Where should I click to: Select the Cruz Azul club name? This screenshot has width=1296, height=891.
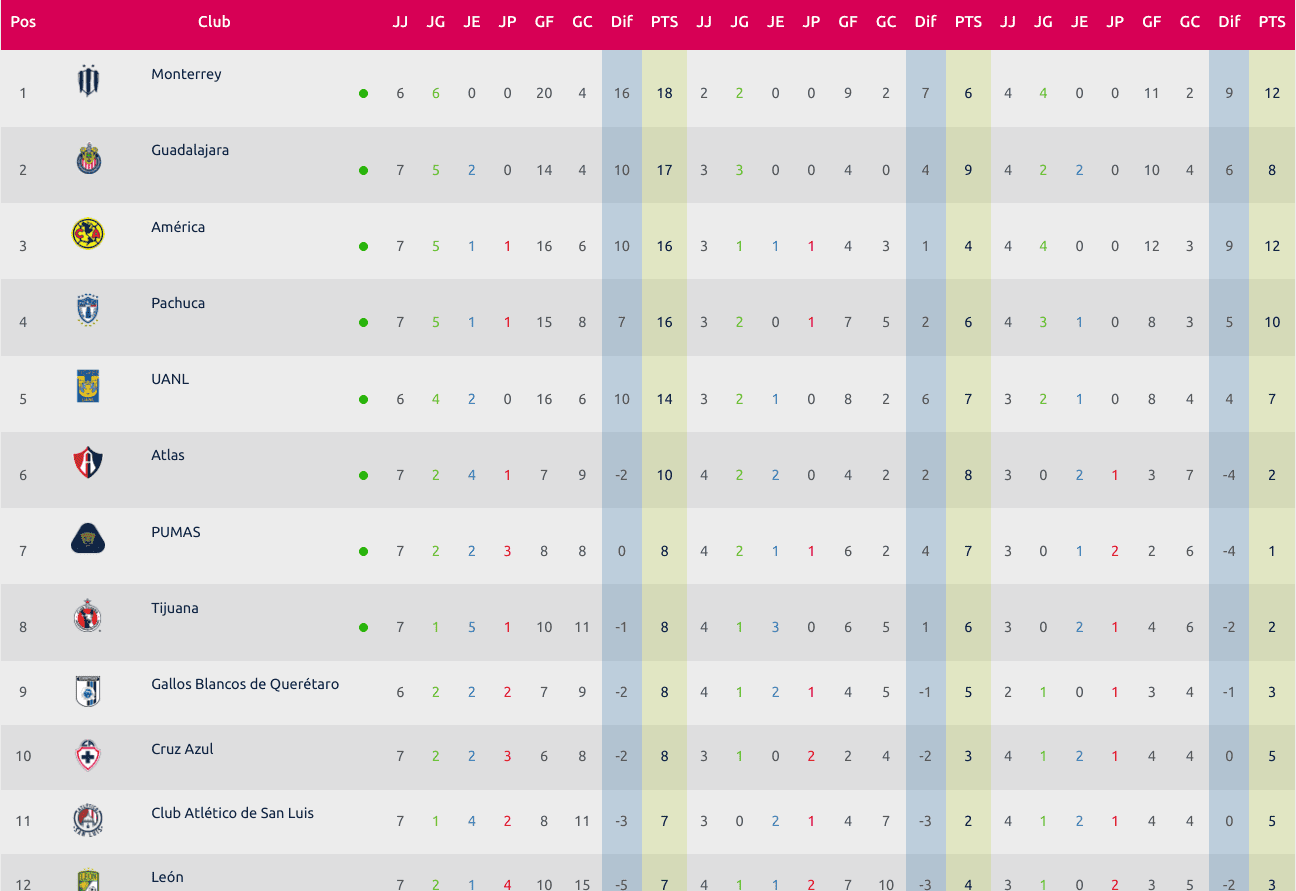182,749
